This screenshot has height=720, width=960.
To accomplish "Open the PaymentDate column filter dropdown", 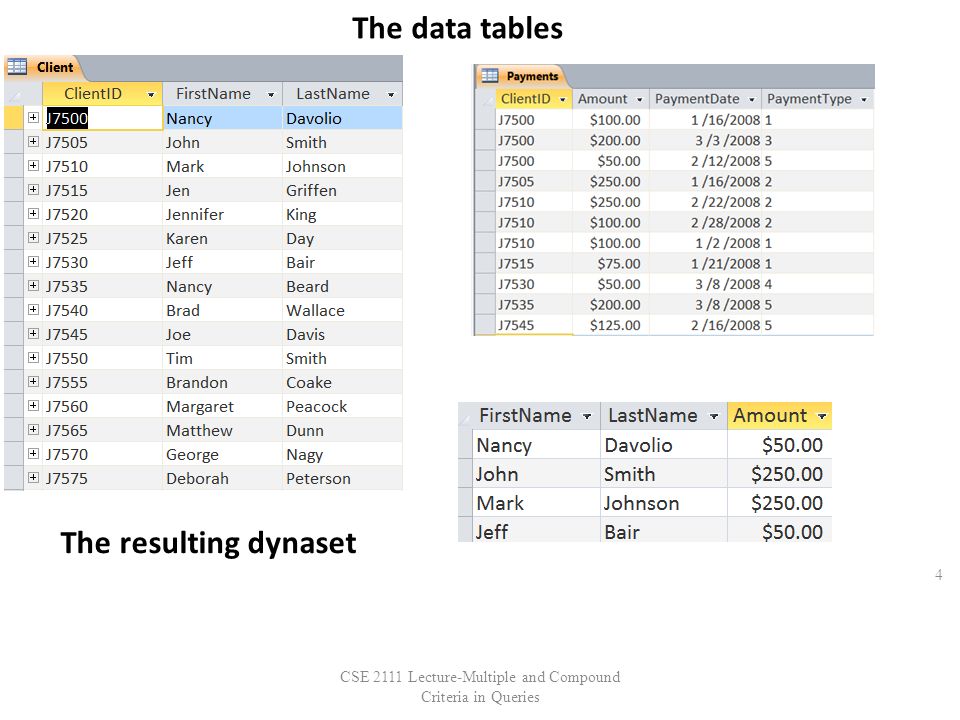I will click(x=752, y=99).
